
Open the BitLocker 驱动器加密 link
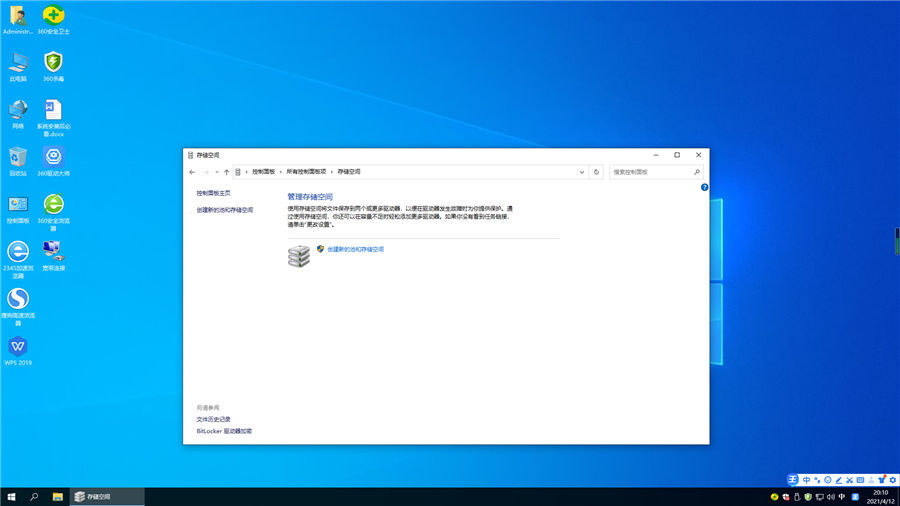[224, 431]
